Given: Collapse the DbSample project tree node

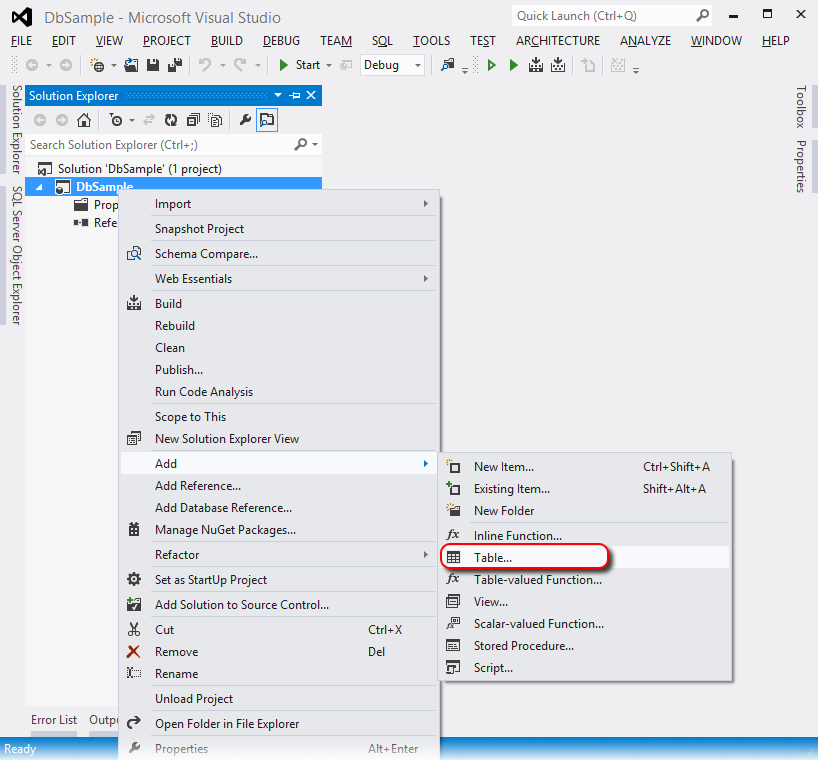Looking at the screenshot, I should coord(39,187).
